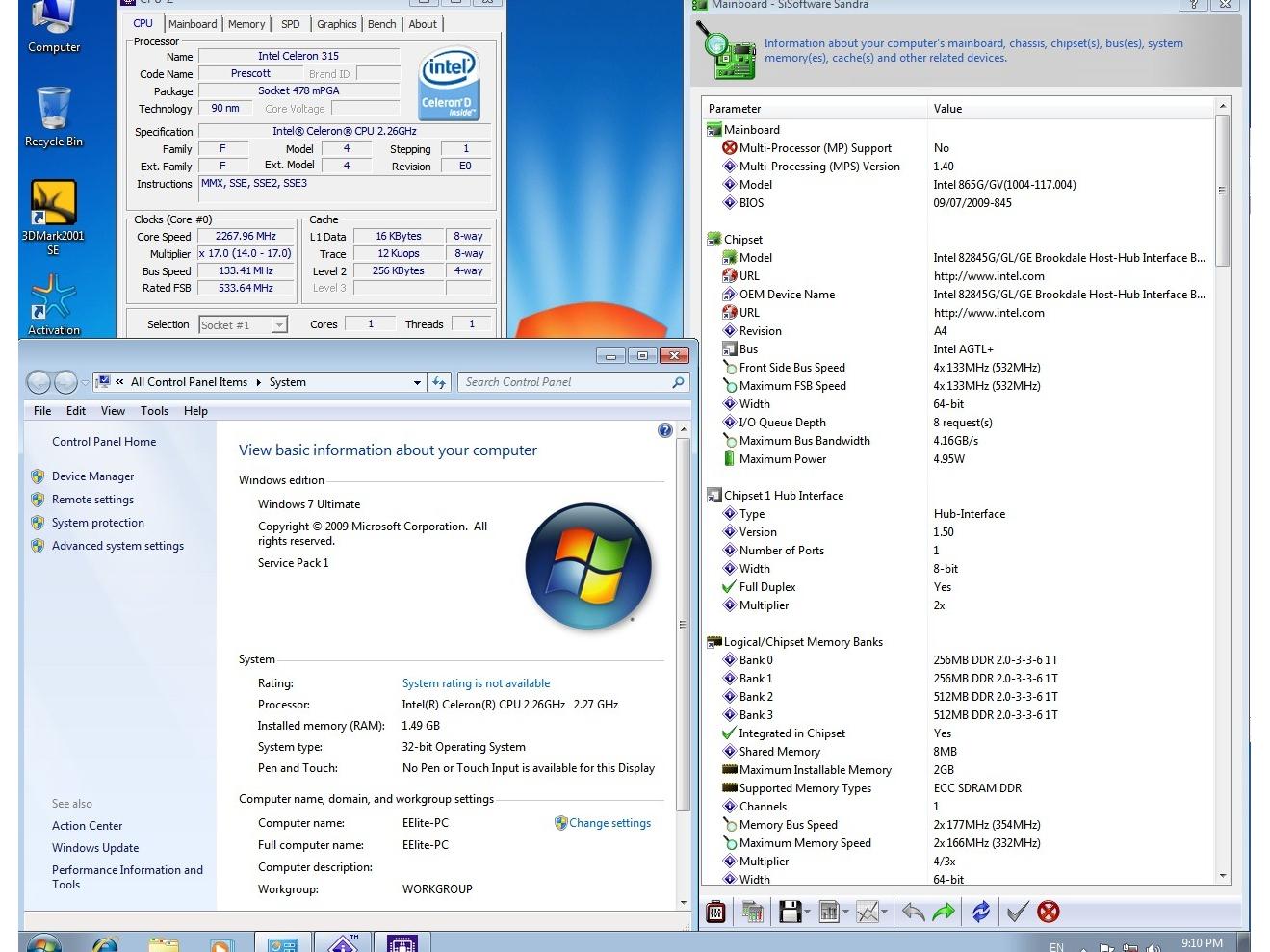Click the Back button in Control Panel
1270x952 pixels.
(39, 382)
